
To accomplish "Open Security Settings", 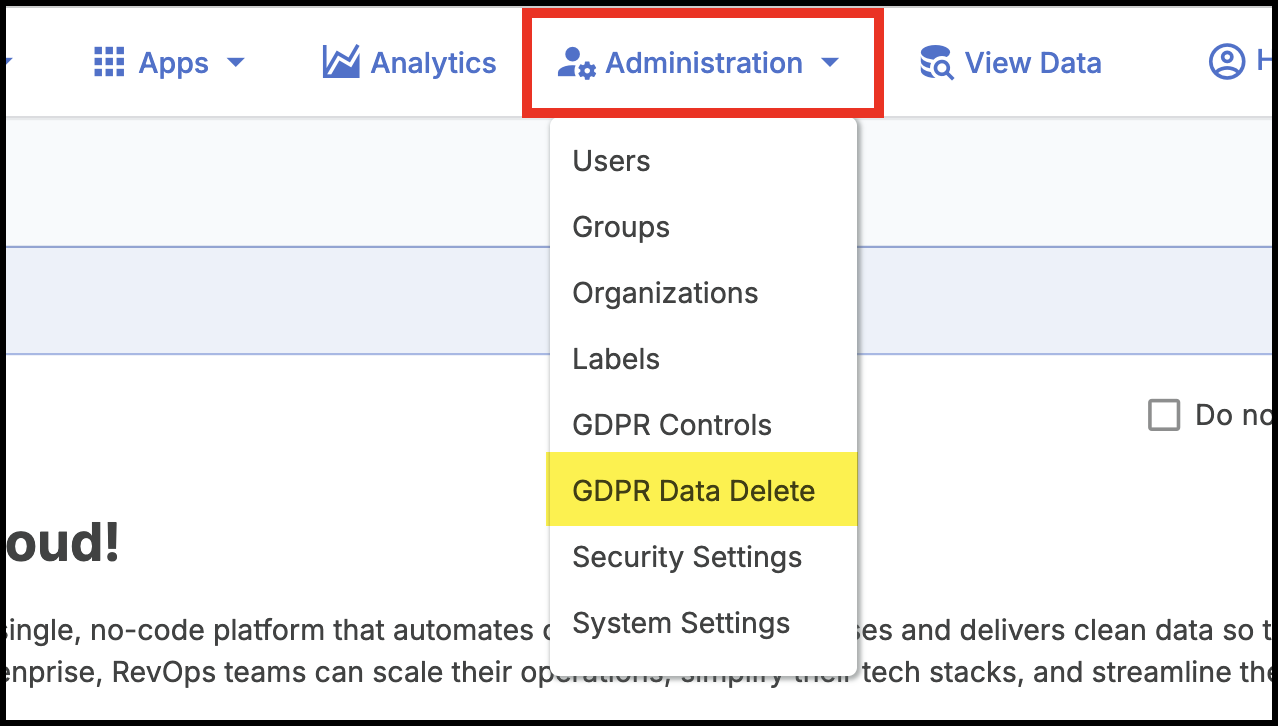I will (687, 556).
